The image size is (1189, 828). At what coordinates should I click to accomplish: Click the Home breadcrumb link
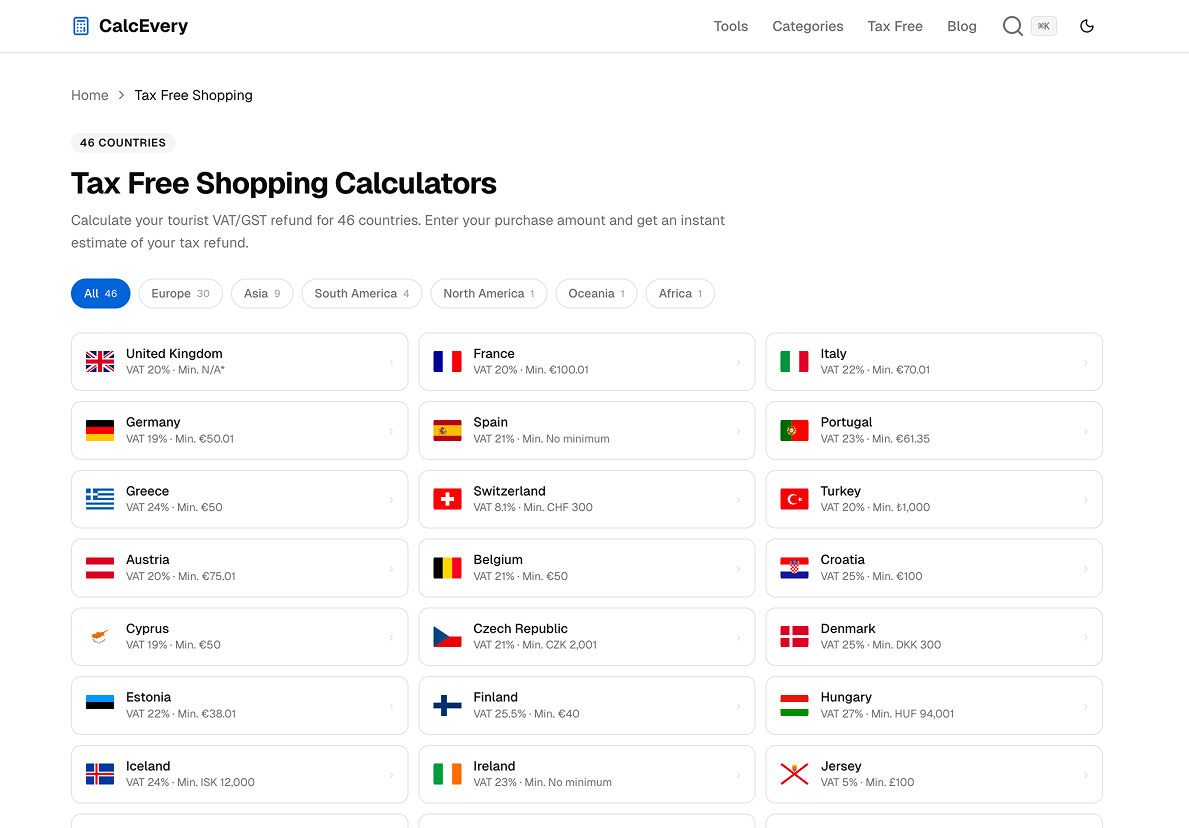pos(90,95)
